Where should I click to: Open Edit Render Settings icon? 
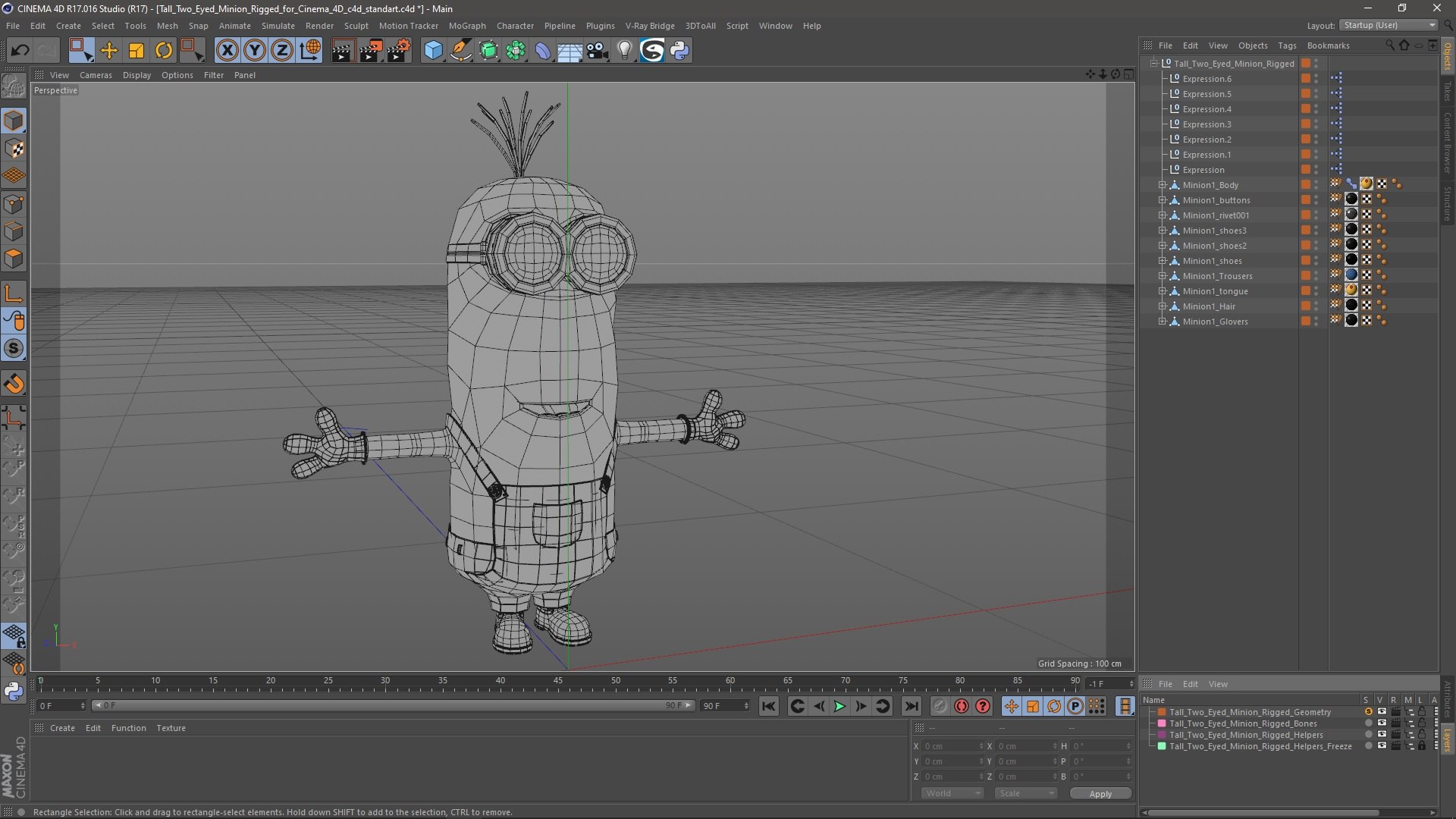[399, 51]
